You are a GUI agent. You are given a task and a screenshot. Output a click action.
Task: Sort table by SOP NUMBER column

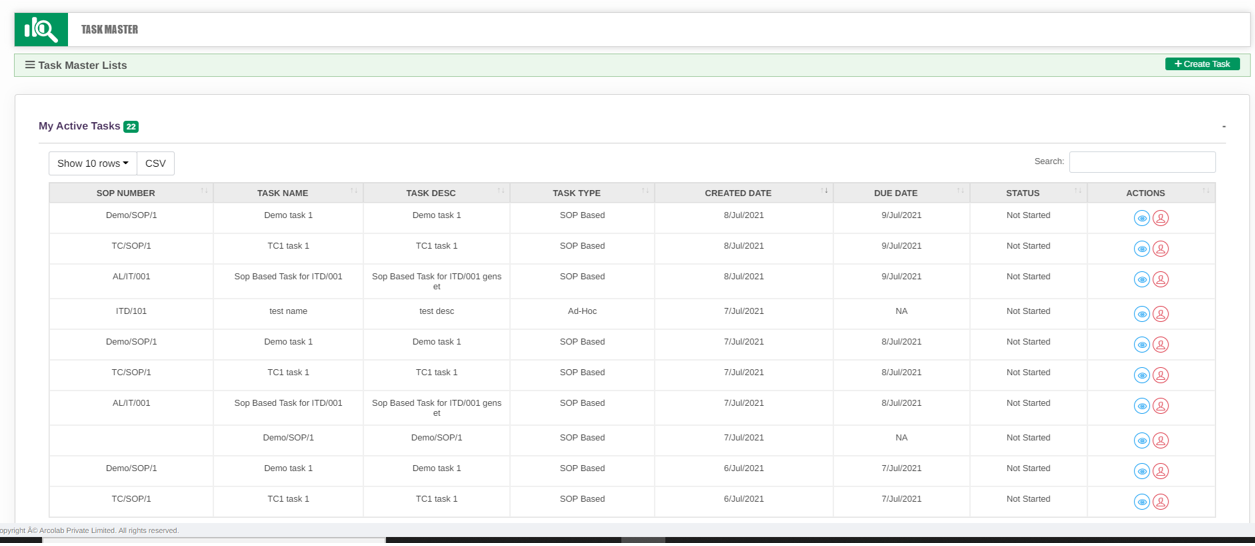point(131,193)
